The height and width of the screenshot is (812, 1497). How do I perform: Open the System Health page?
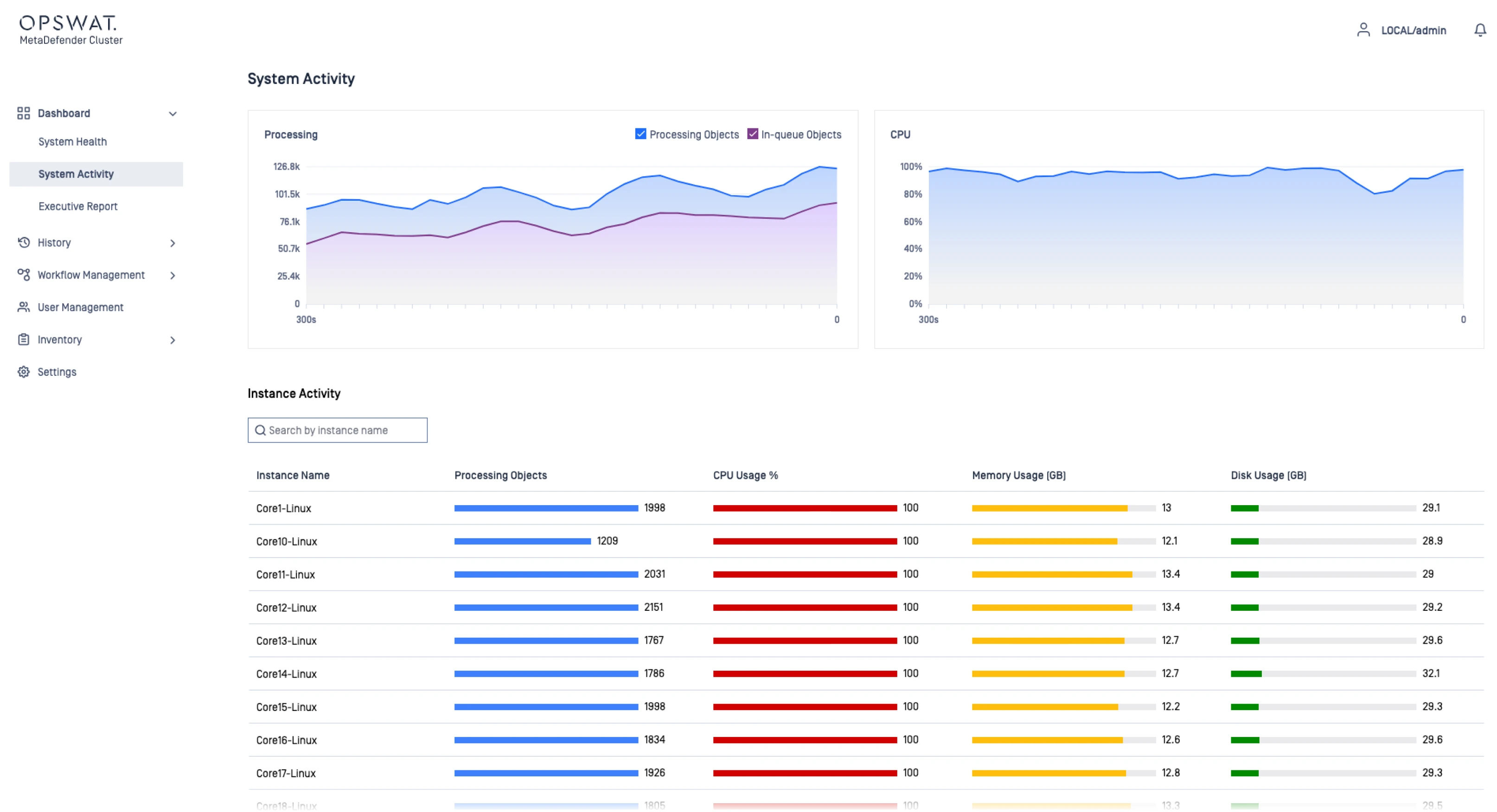pos(73,142)
